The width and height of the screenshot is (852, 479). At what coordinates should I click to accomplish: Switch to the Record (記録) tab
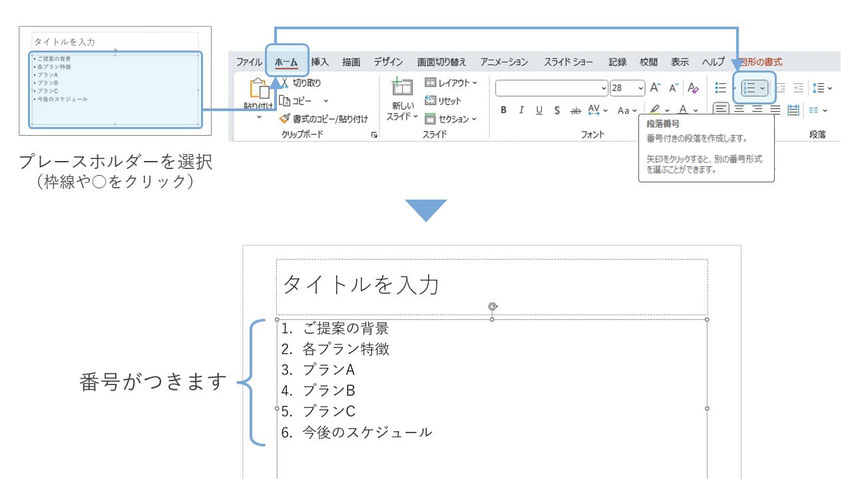pyautogui.click(x=617, y=62)
